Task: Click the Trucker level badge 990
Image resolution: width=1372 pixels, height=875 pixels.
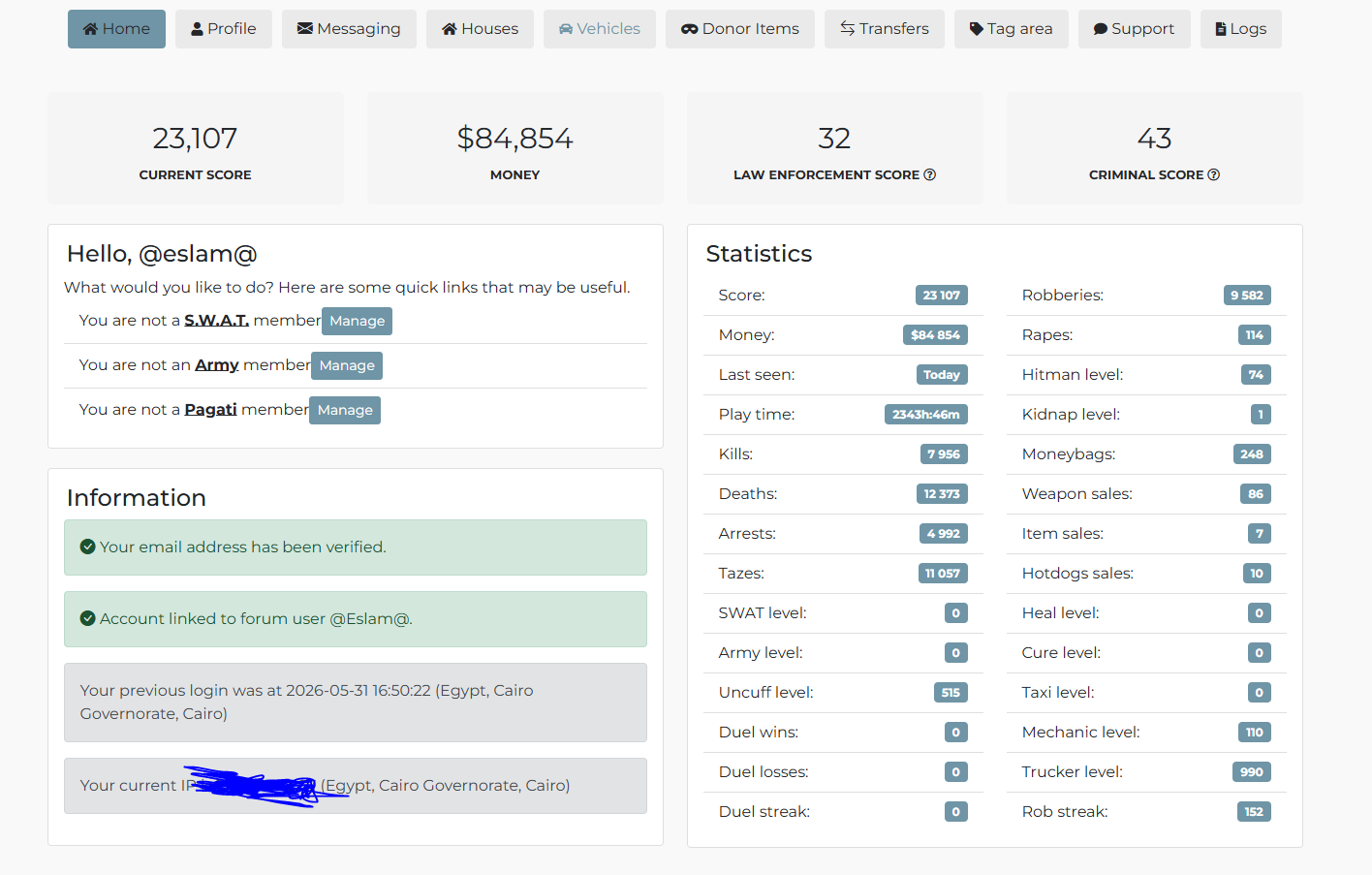Action: pos(1252,772)
